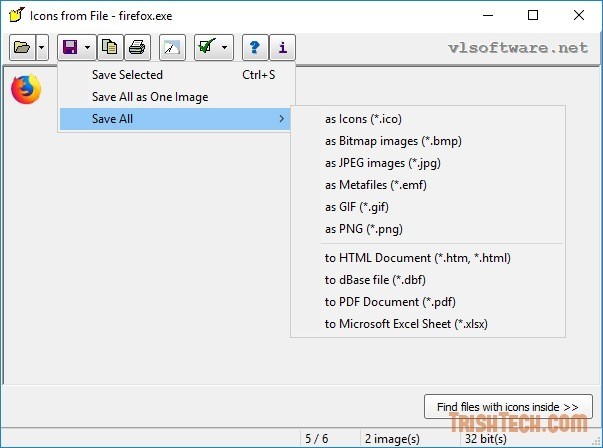Click the Copy to clipboard icon
The height and width of the screenshot is (448, 603).
pos(110,48)
